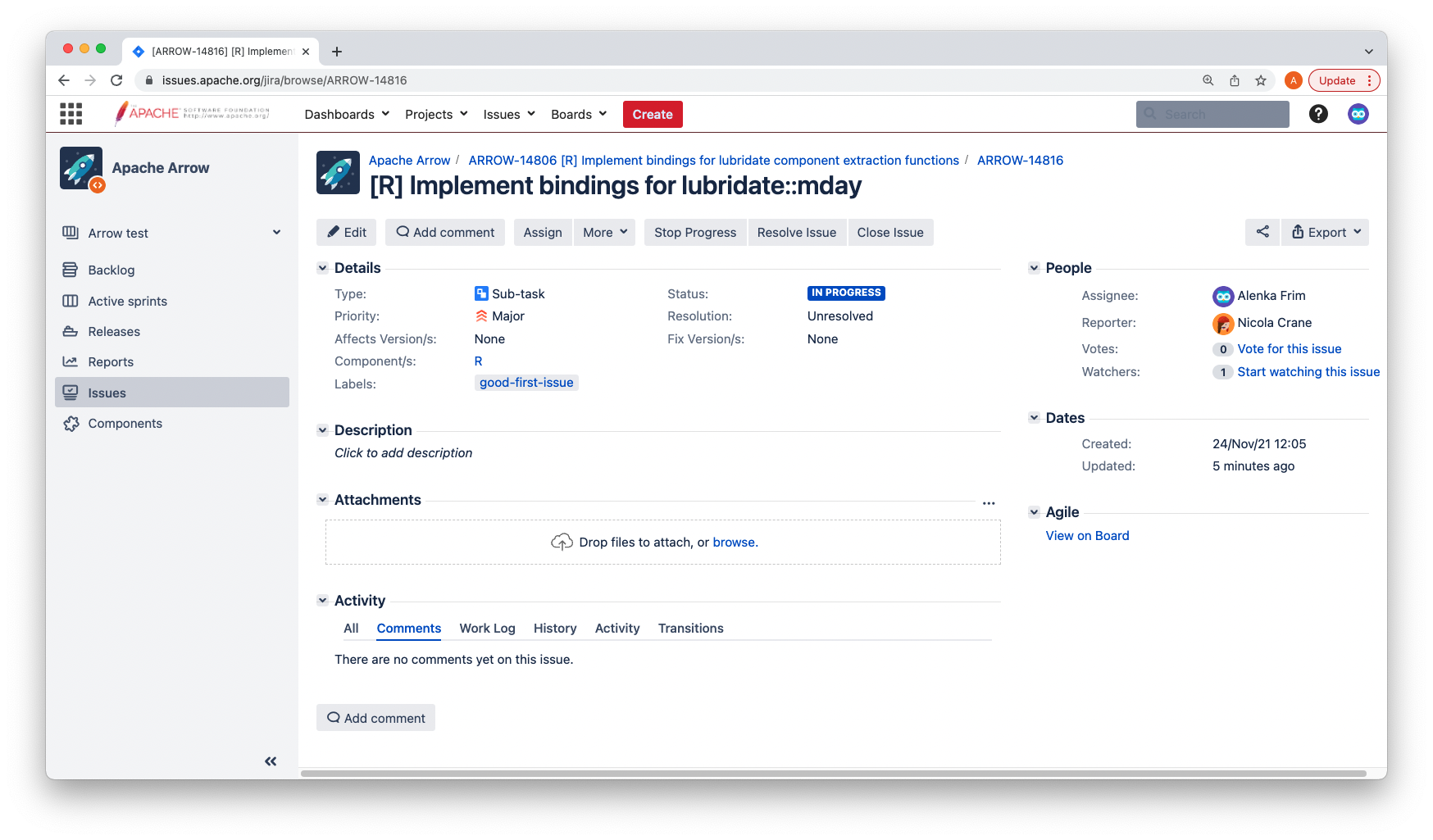
Task: Collapse the Details section
Action: pyautogui.click(x=322, y=268)
